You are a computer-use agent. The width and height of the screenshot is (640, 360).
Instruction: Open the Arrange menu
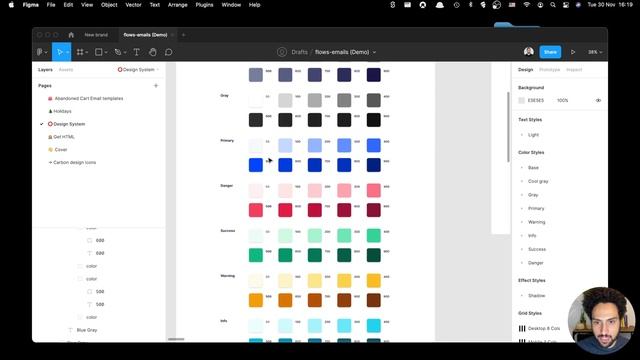(177, 5)
